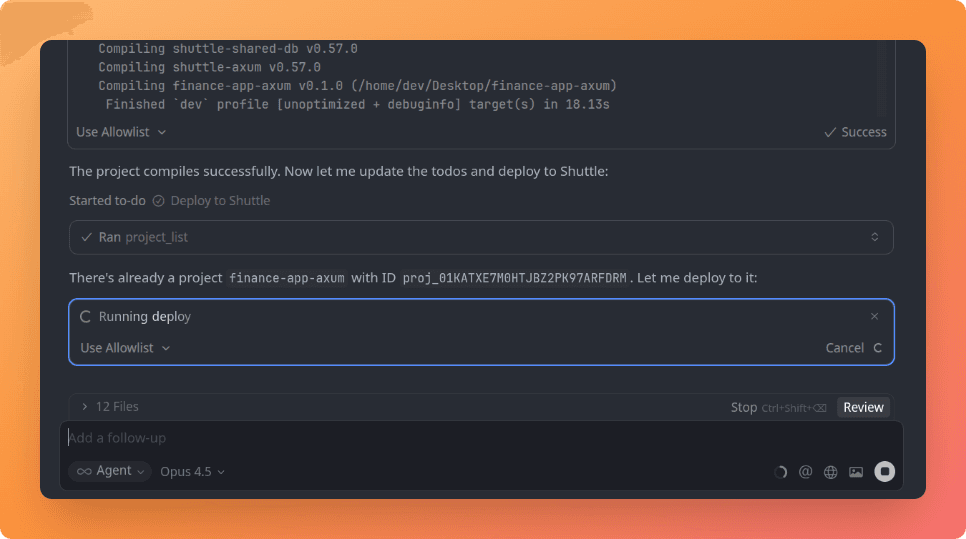Open the Opus 4.5 model dropdown
Screen dimensions: 966x539
pyautogui.click(x=192, y=471)
